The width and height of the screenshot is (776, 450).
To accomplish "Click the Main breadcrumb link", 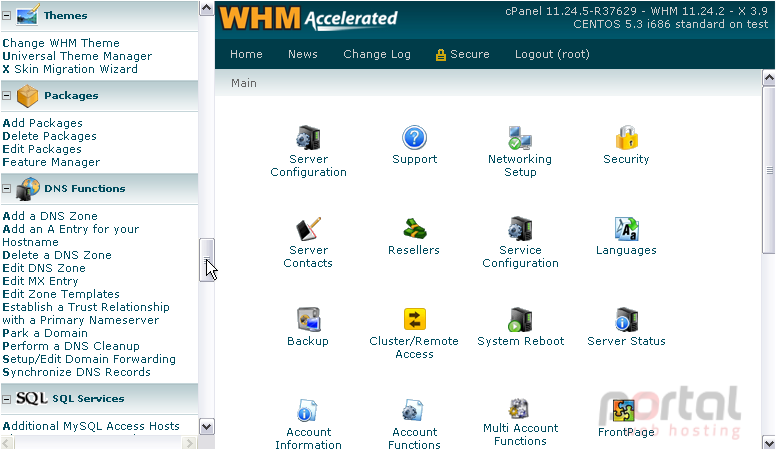I will [244, 83].
